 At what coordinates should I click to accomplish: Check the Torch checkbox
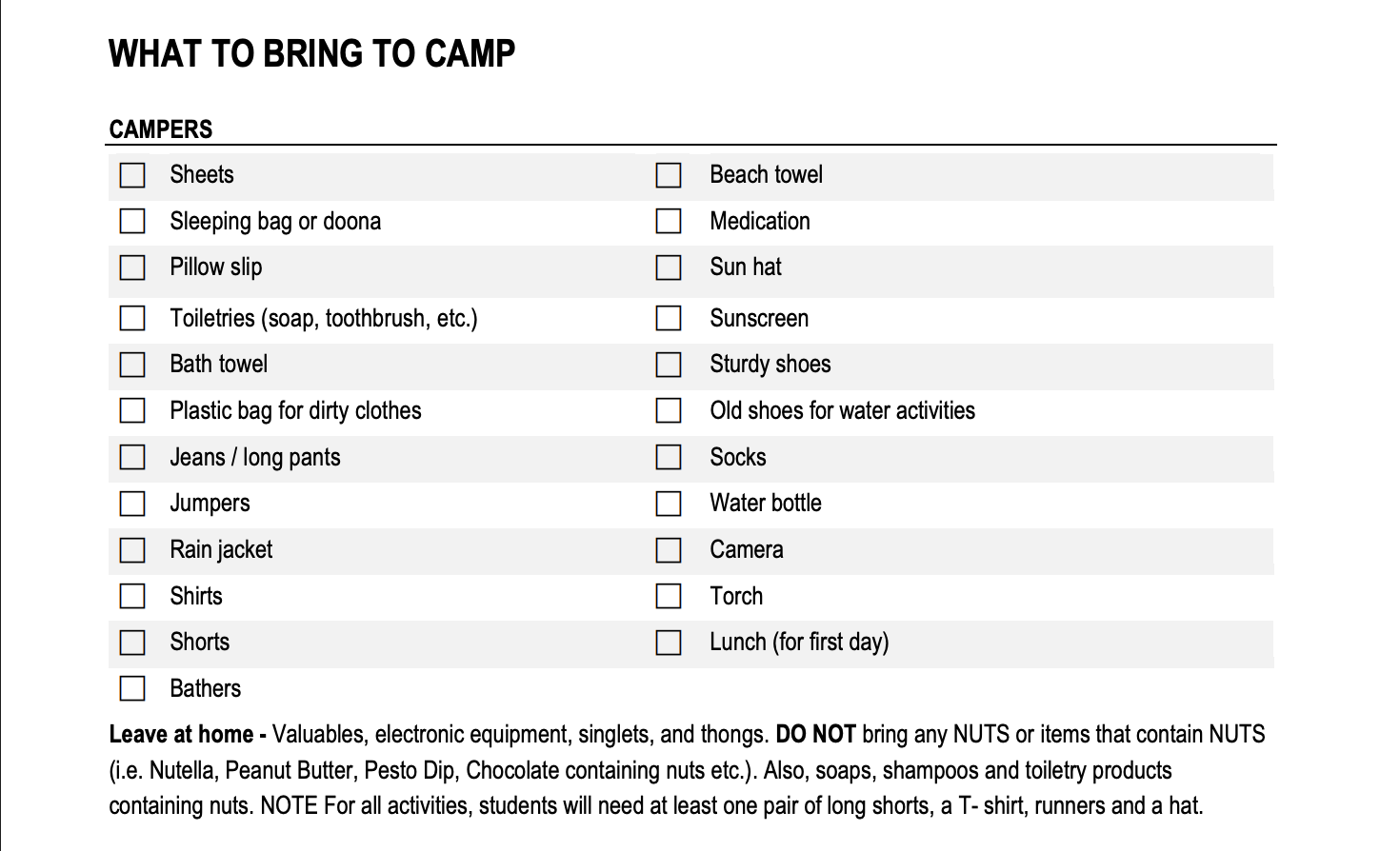(x=669, y=596)
